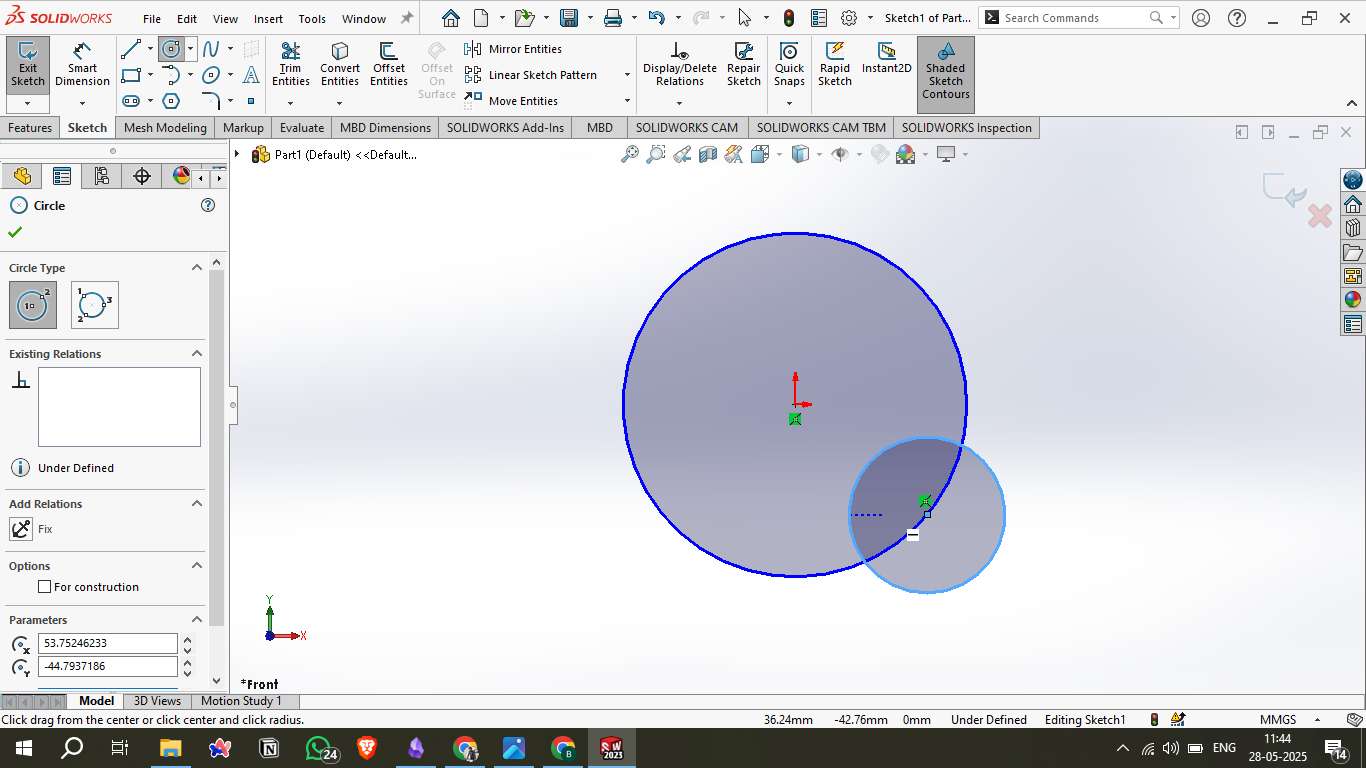The width and height of the screenshot is (1366, 768).
Task: Add the Fix relation
Action: tap(21, 529)
